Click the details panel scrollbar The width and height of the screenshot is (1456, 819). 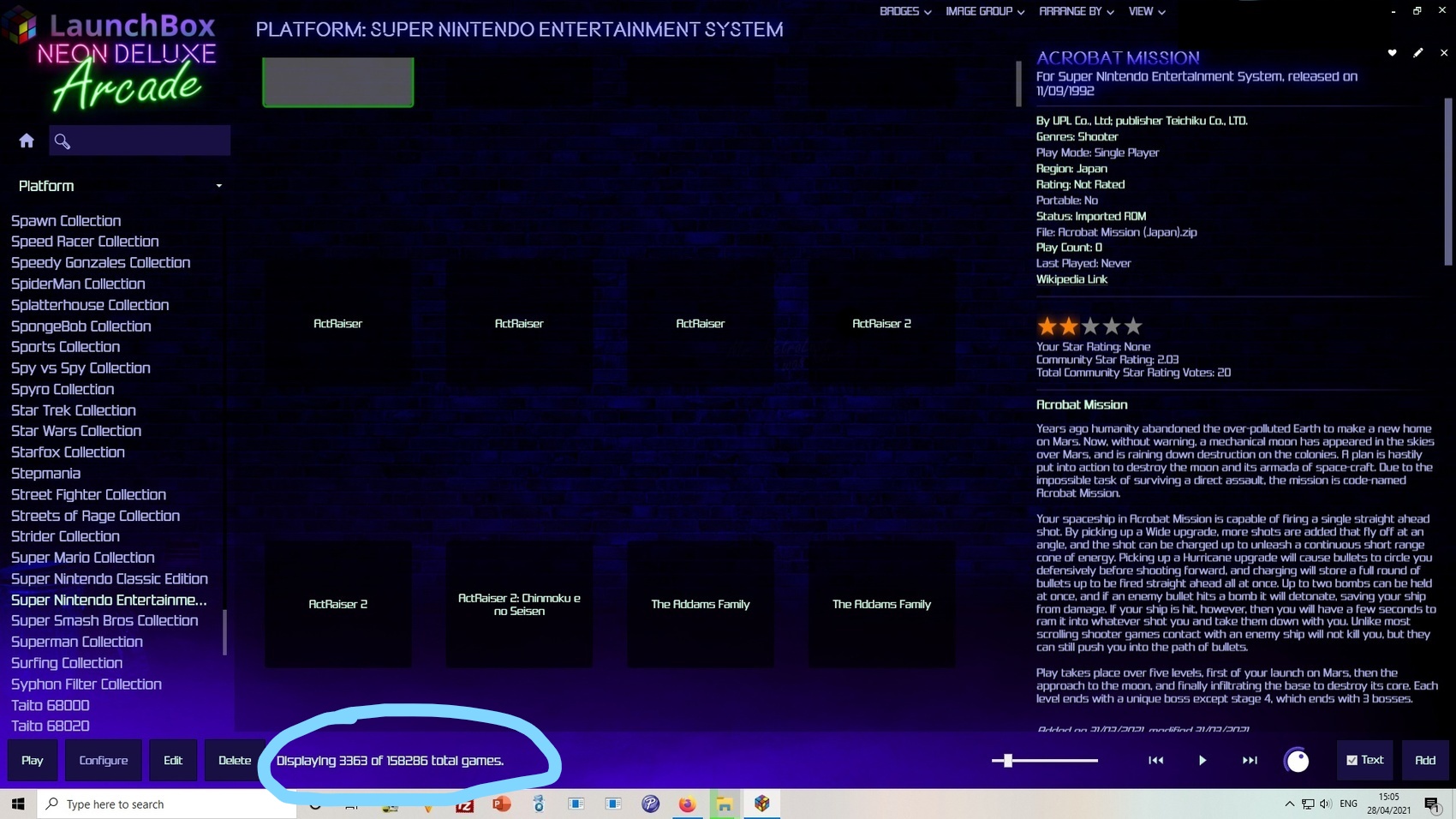coord(1448,183)
